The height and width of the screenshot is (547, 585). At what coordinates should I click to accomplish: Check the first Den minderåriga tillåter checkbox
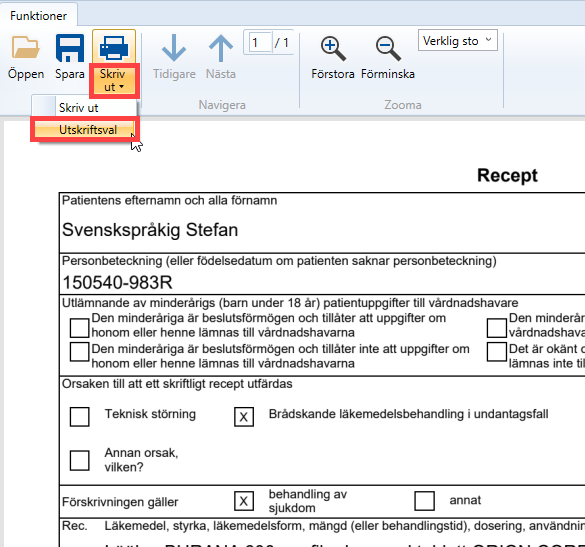click(79, 328)
